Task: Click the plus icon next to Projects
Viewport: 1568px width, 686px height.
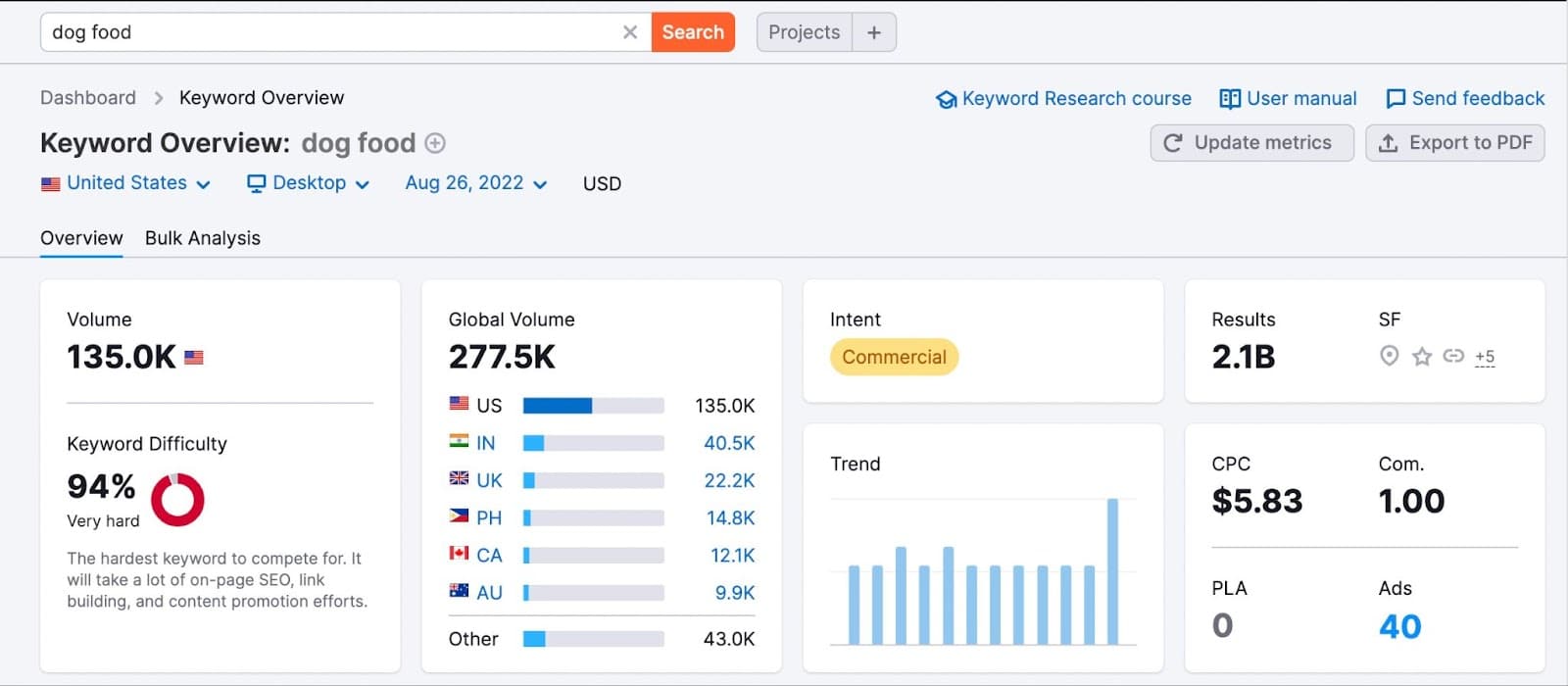Action: (x=874, y=32)
